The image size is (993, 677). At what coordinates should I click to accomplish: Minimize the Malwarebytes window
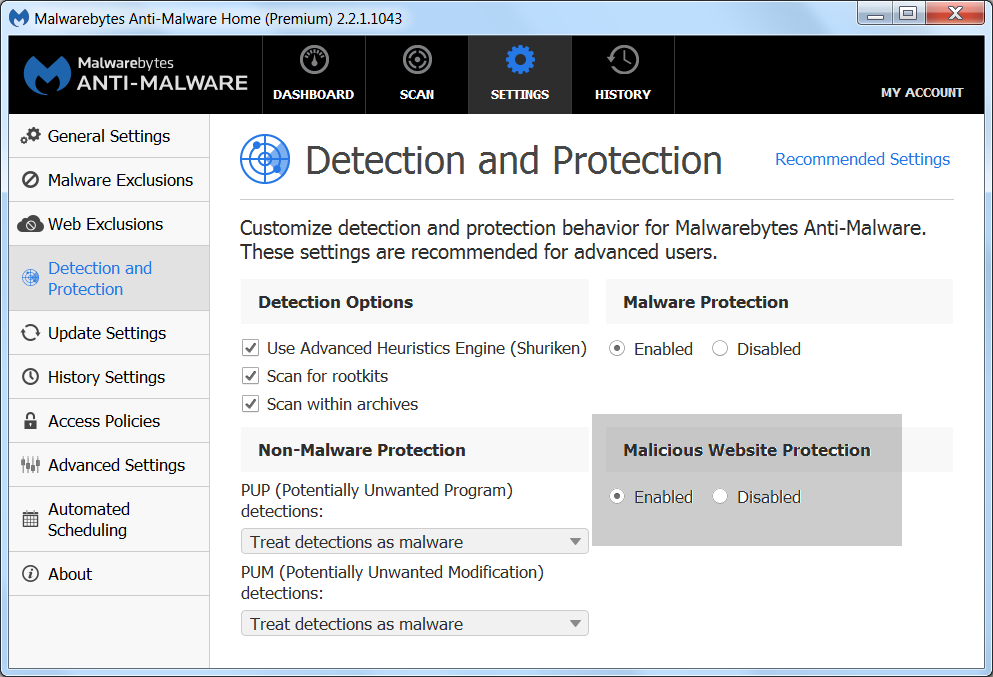[x=875, y=14]
